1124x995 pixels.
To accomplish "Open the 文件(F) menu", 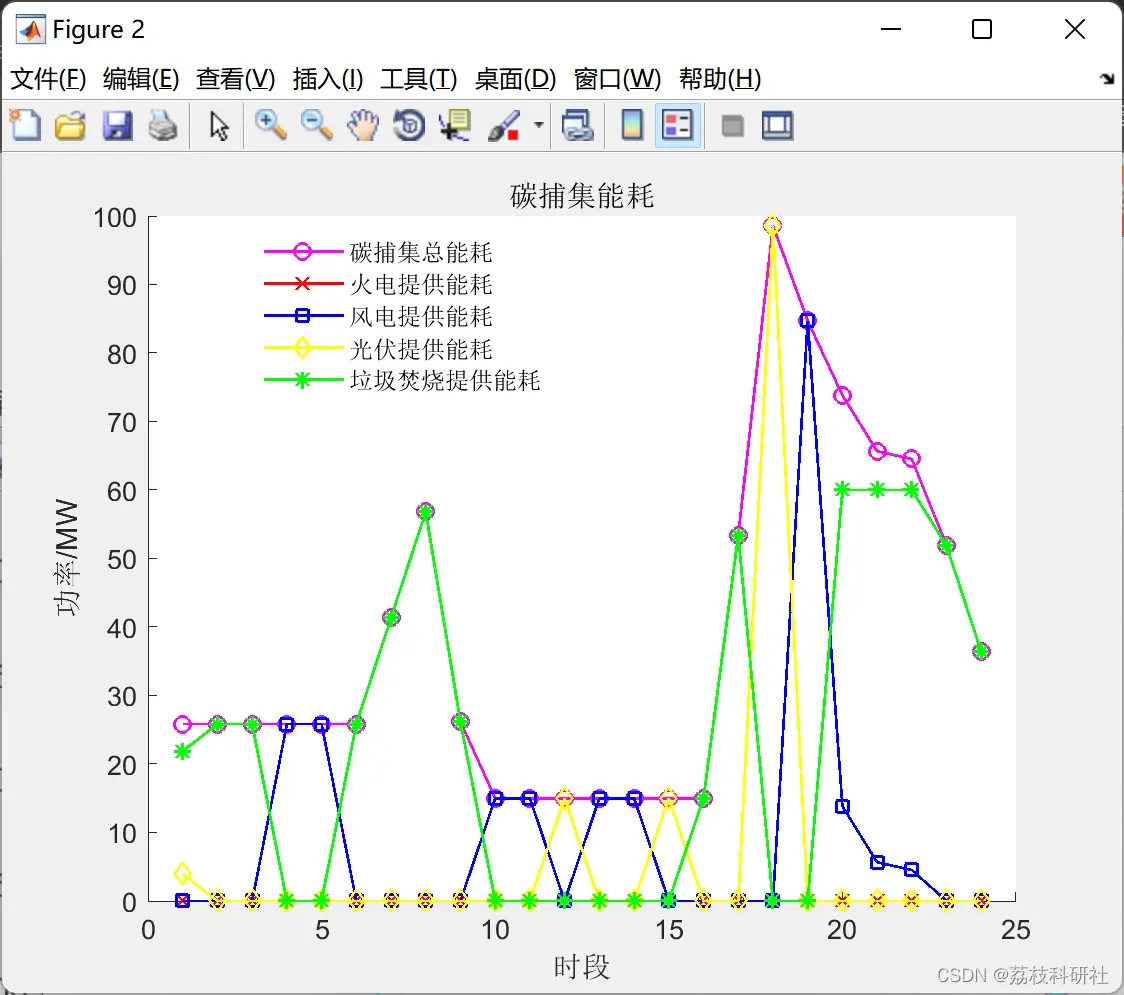I will point(48,78).
